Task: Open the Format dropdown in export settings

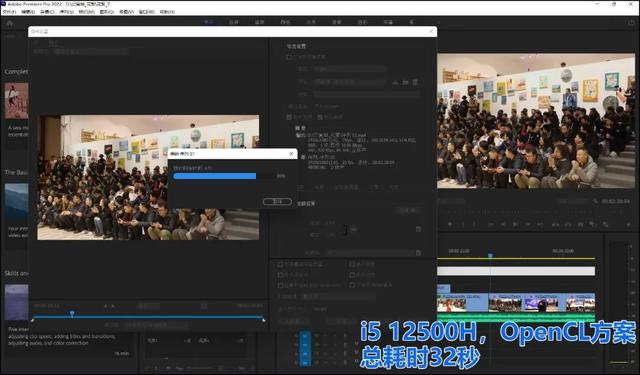Action: point(350,69)
